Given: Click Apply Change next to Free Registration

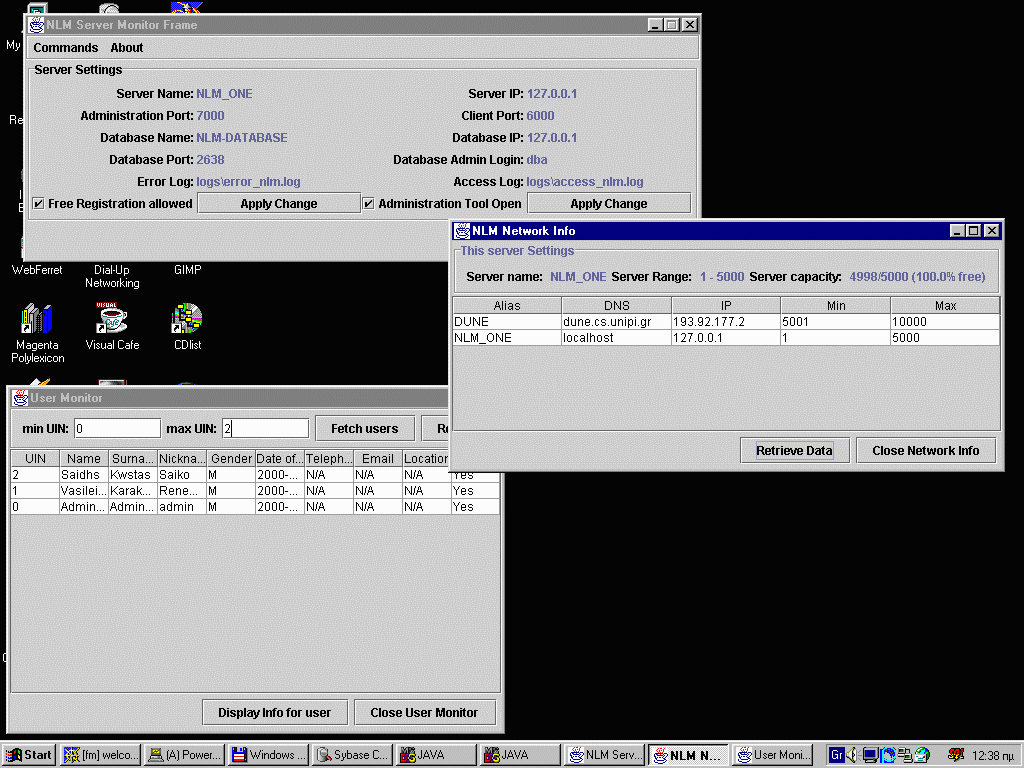Looking at the screenshot, I should [x=279, y=204].
